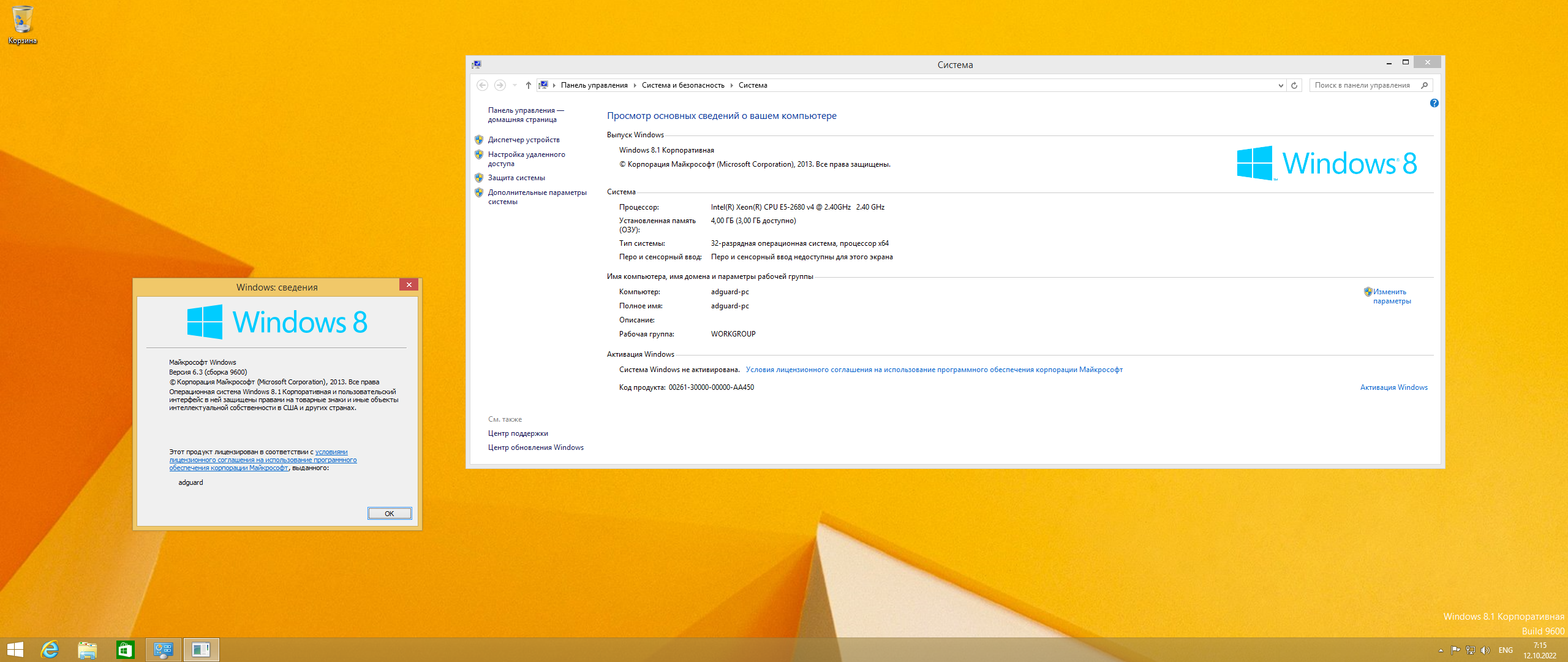The width and height of the screenshot is (1568, 662).
Task: Expand chevron after Система и безопасность breadcrumb
Action: point(731,85)
